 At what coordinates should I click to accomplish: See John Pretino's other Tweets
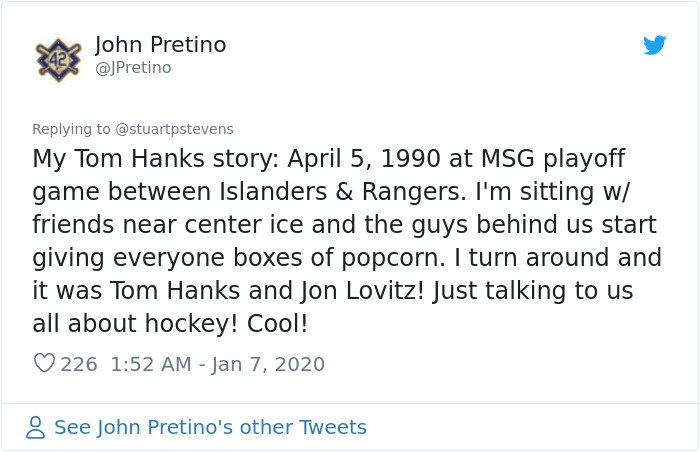pyautogui.click(x=210, y=427)
